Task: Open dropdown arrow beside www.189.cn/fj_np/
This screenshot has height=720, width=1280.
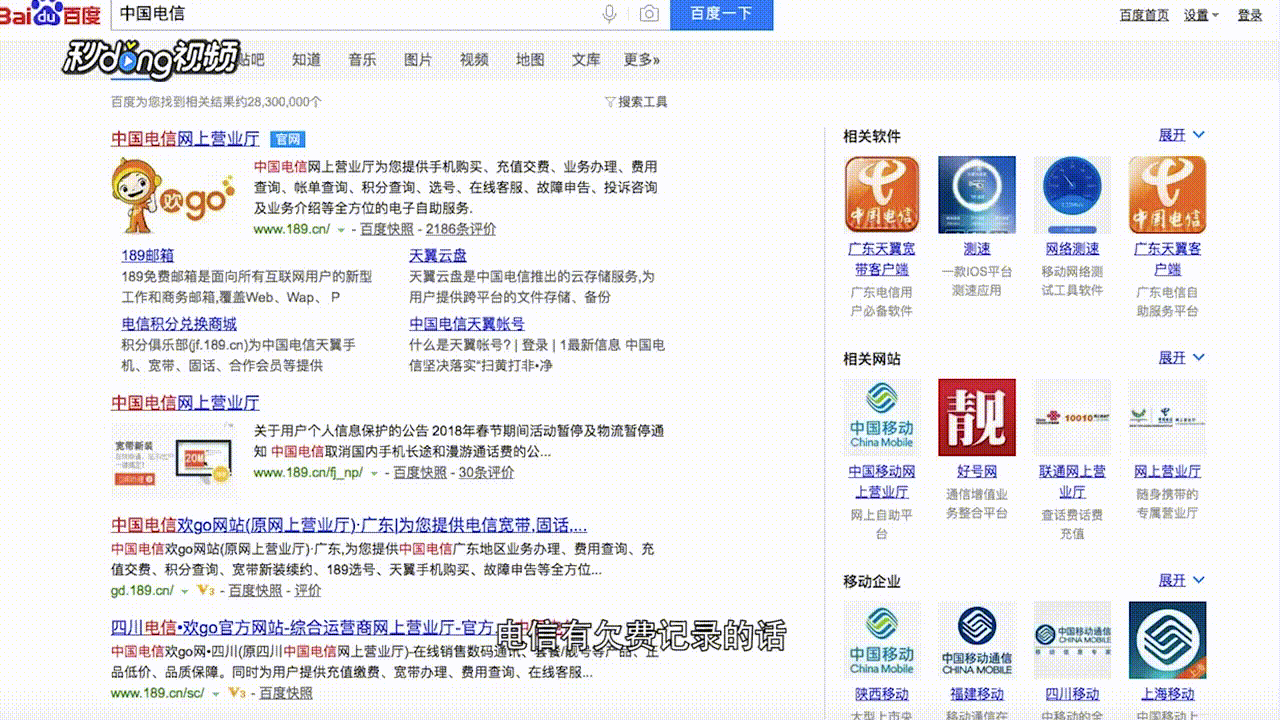Action: point(374,474)
